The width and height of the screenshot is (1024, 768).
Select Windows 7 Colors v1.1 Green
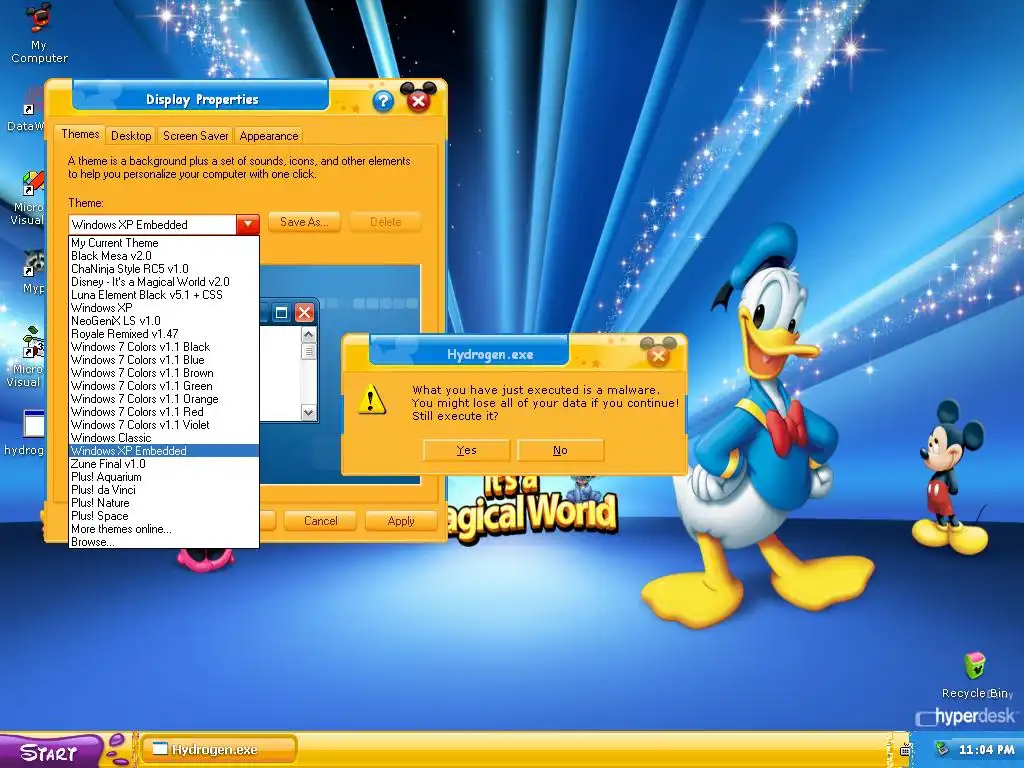164,386
